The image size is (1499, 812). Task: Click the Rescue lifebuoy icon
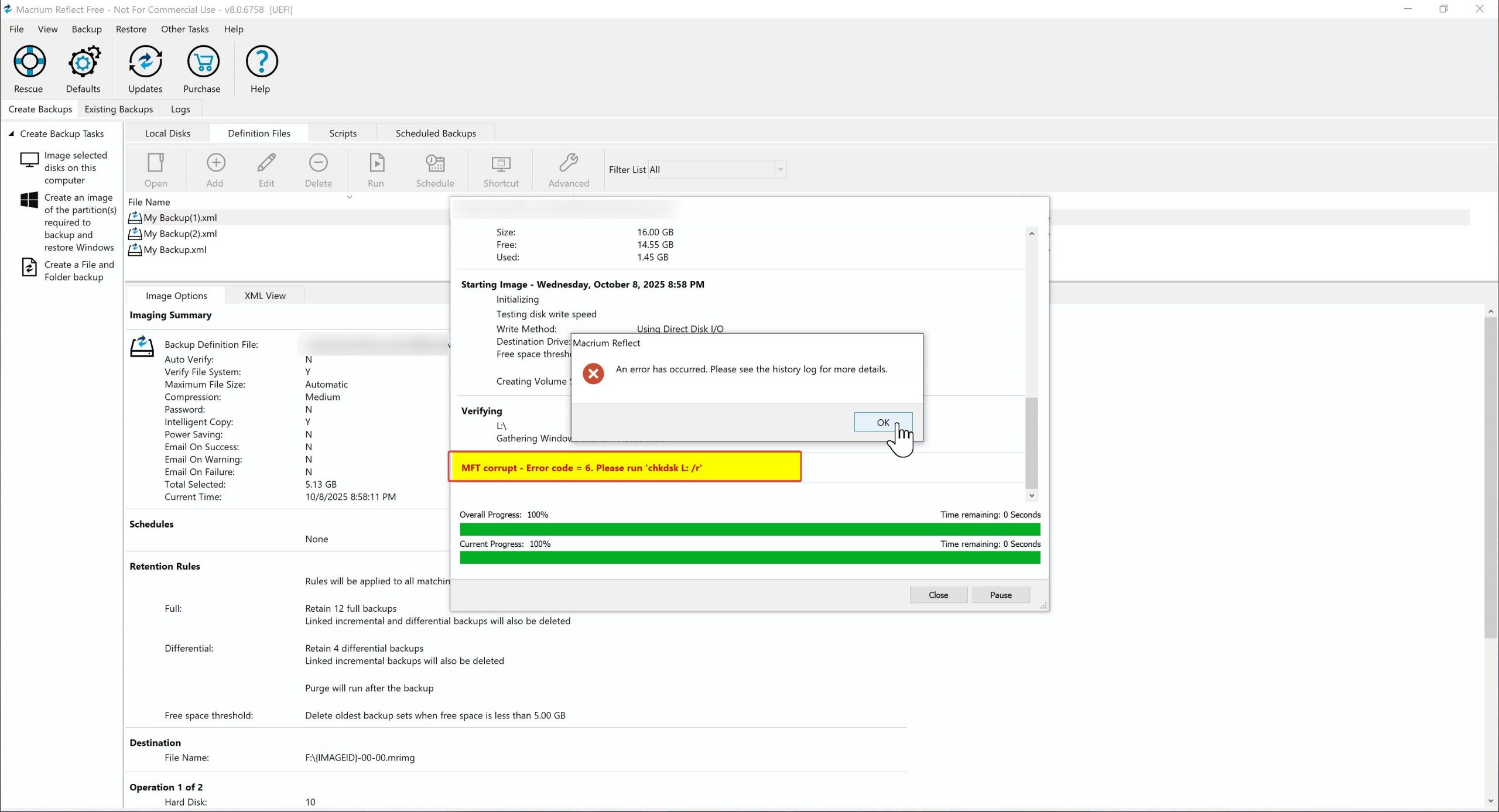29,62
